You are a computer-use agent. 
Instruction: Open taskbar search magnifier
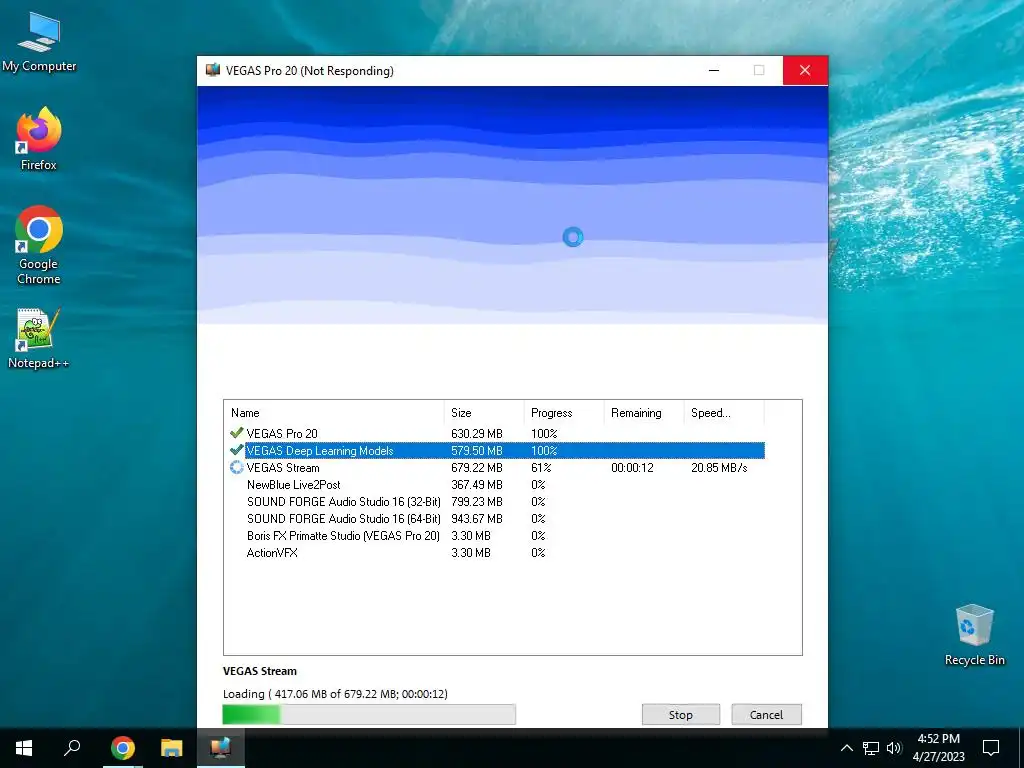click(x=72, y=748)
